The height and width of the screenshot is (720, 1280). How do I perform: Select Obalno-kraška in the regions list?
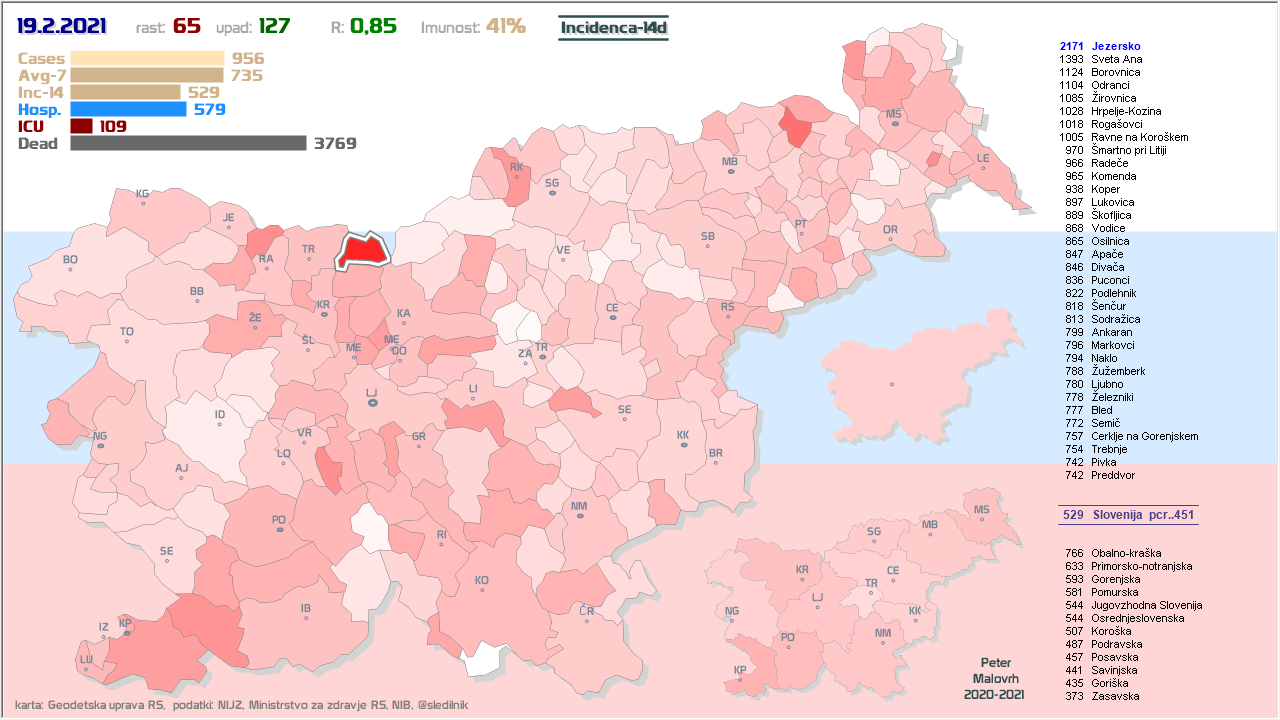pyautogui.click(x=1126, y=553)
